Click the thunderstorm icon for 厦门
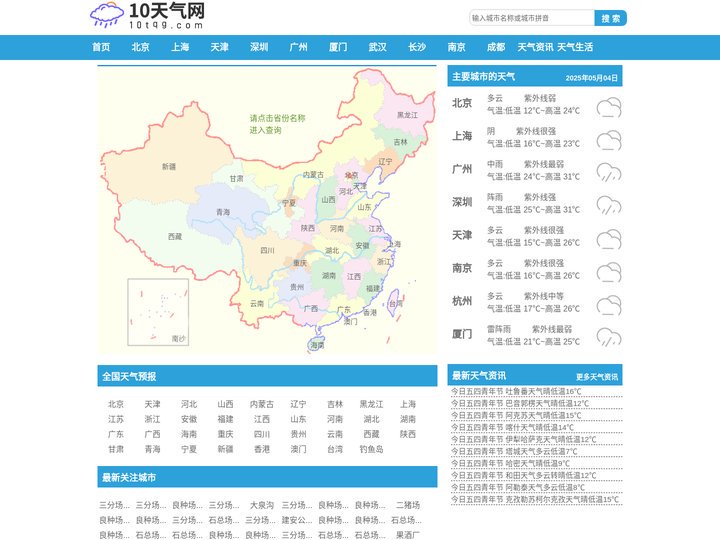 pyautogui.click(x=609, y=338)
